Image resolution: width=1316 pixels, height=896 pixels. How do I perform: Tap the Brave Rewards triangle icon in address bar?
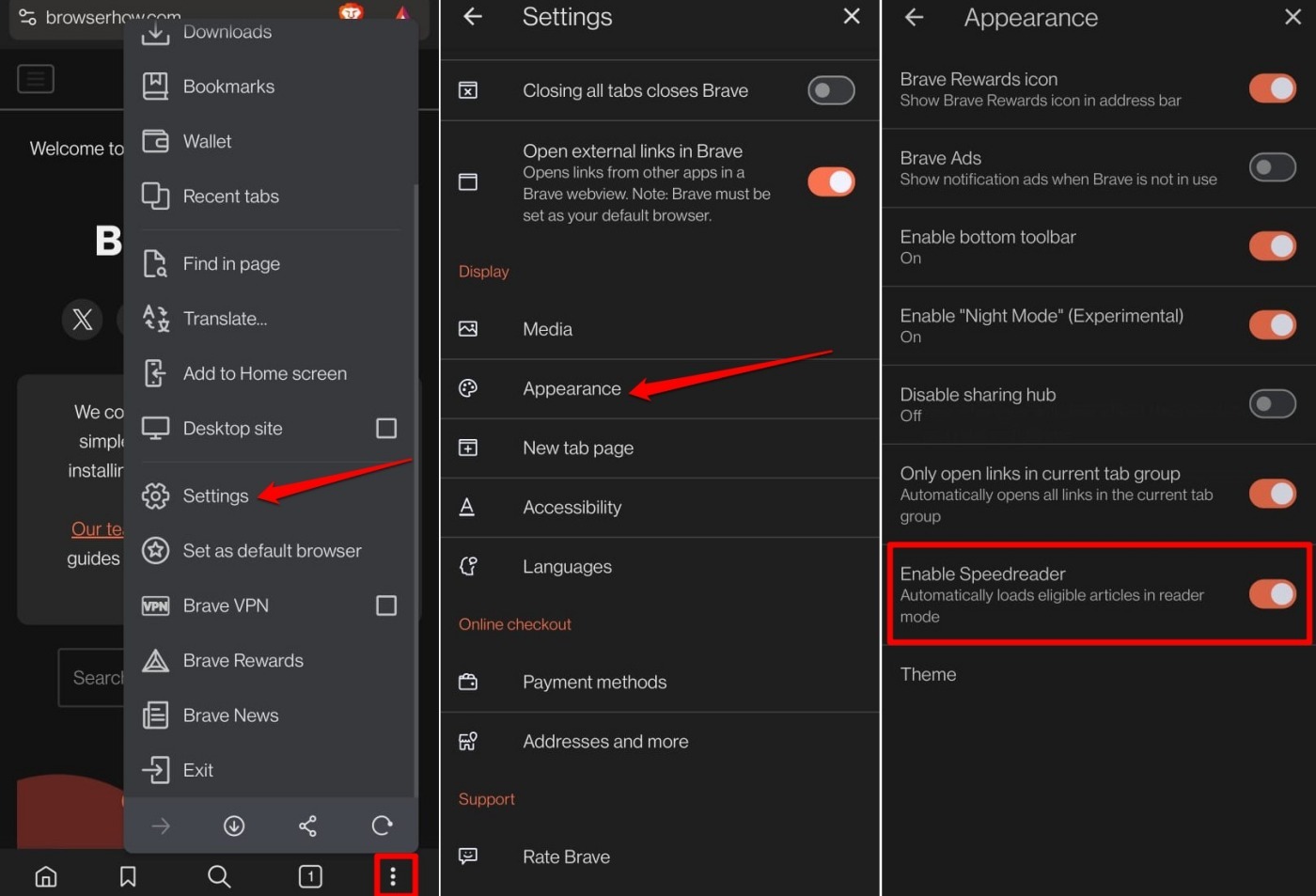click(402, 12)
